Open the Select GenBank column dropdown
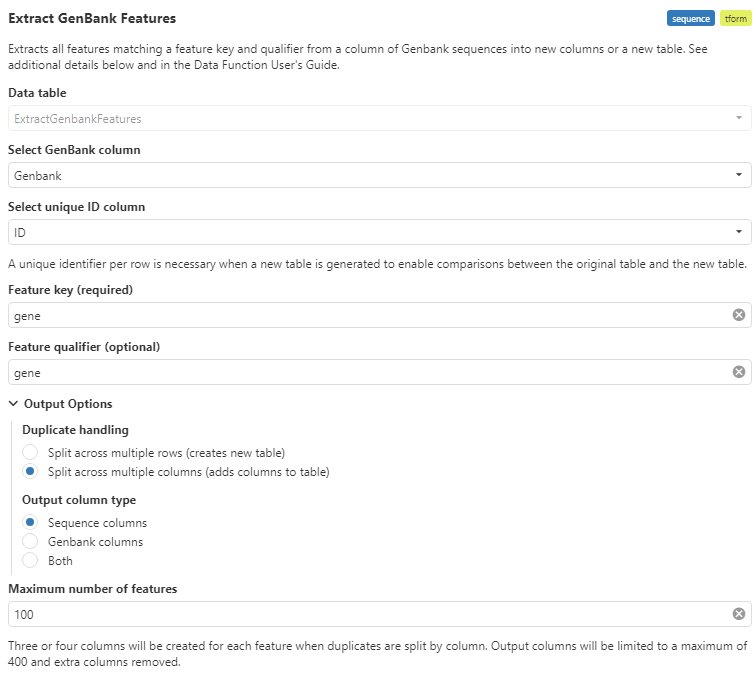756x680 pixels. pyautogui.click(x=738, y=175)
